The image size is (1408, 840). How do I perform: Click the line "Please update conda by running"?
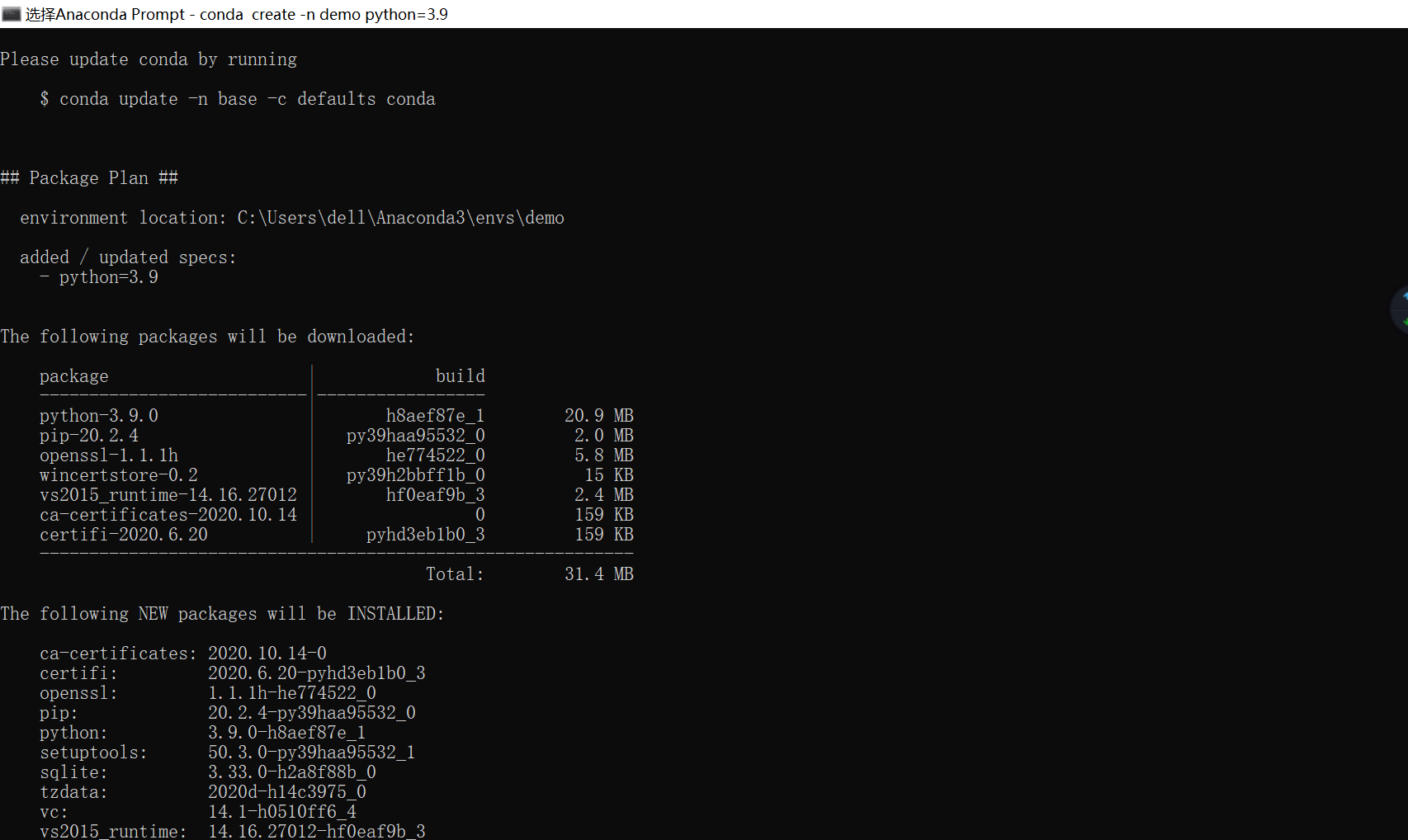point(149,59)
